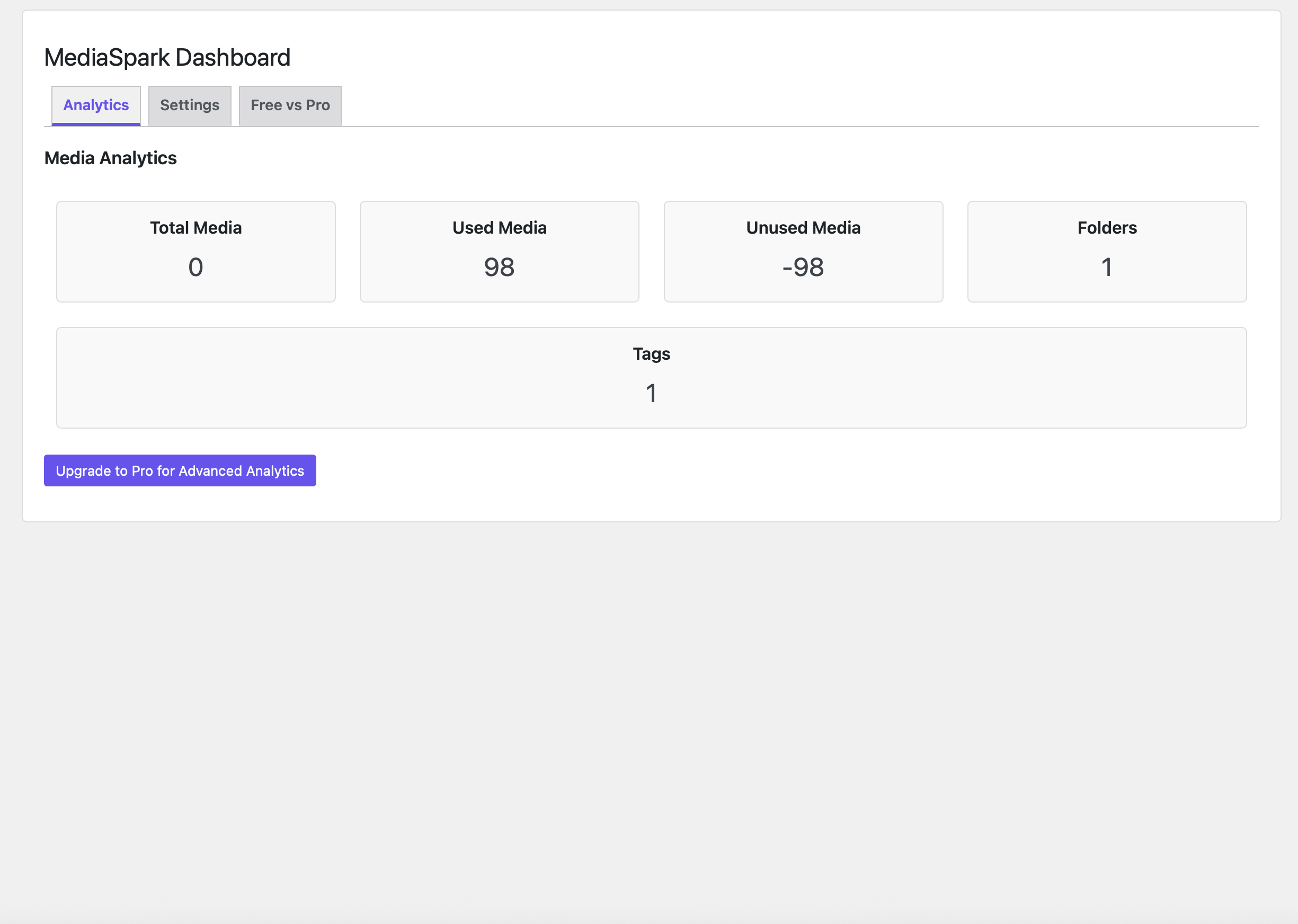Click the Unused Media card showing -98
This screenshot has width=1298, height=924.
click(803, 251)
